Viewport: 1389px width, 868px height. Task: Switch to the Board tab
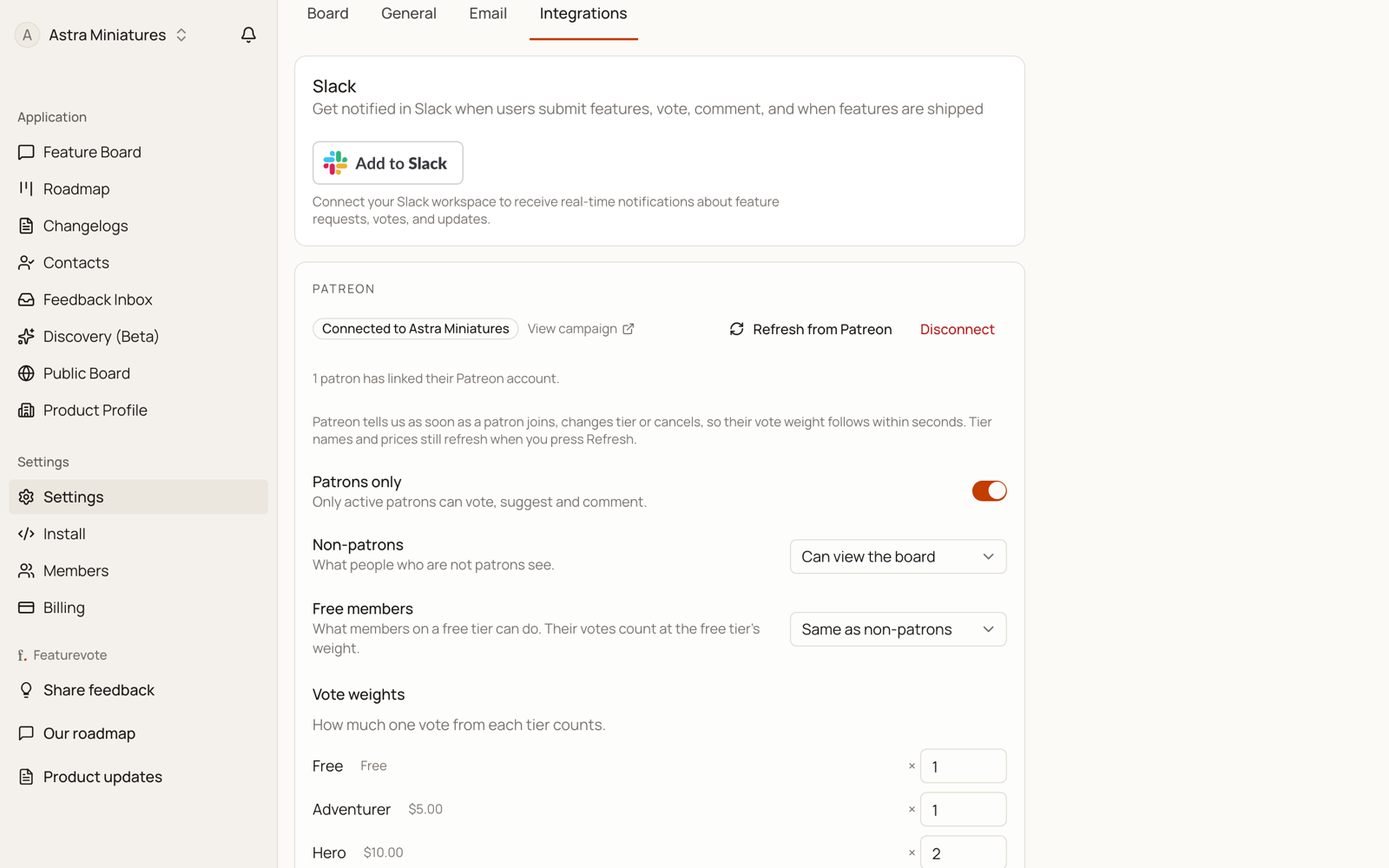327,14
